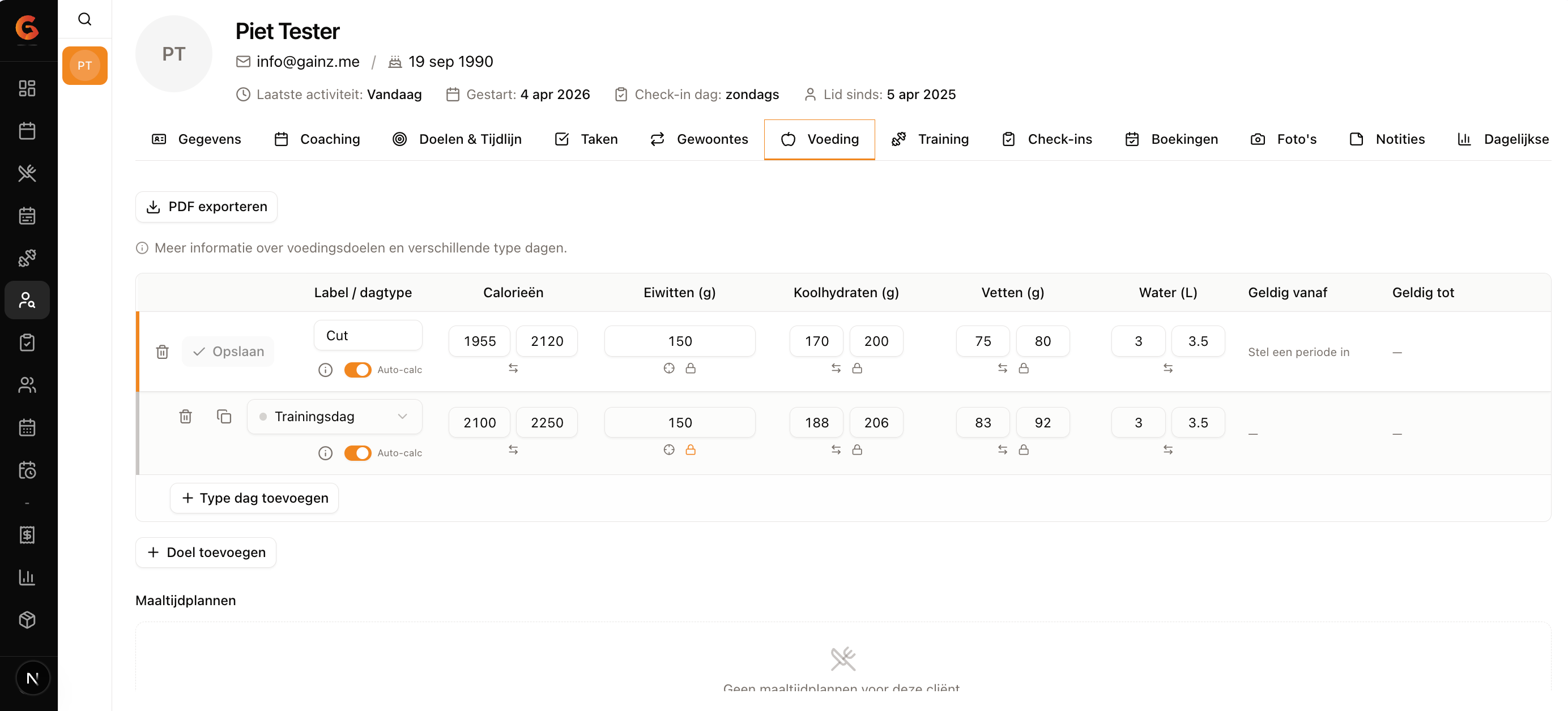The height and width of the screenshot is (711, 1568).
Task: Edit Trainingsdag protein field 150
Action: coord(680,423)
